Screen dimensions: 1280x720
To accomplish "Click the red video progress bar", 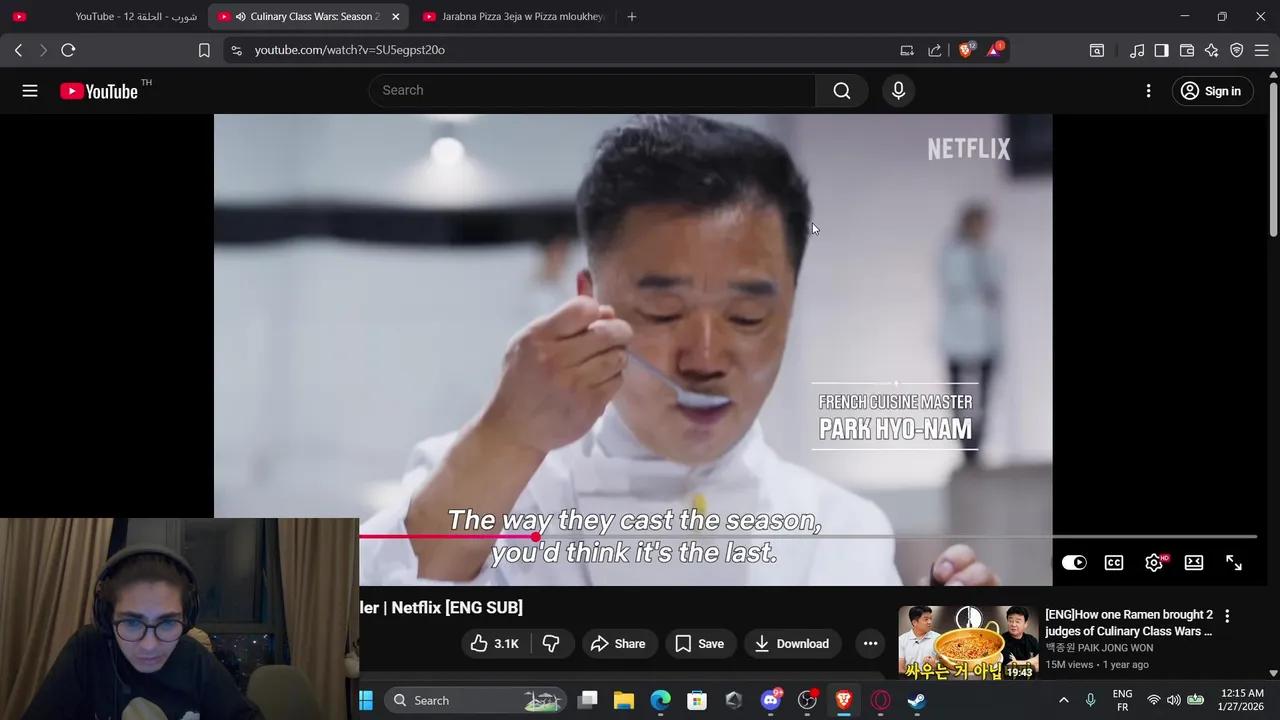I will (x=450, y=537).
